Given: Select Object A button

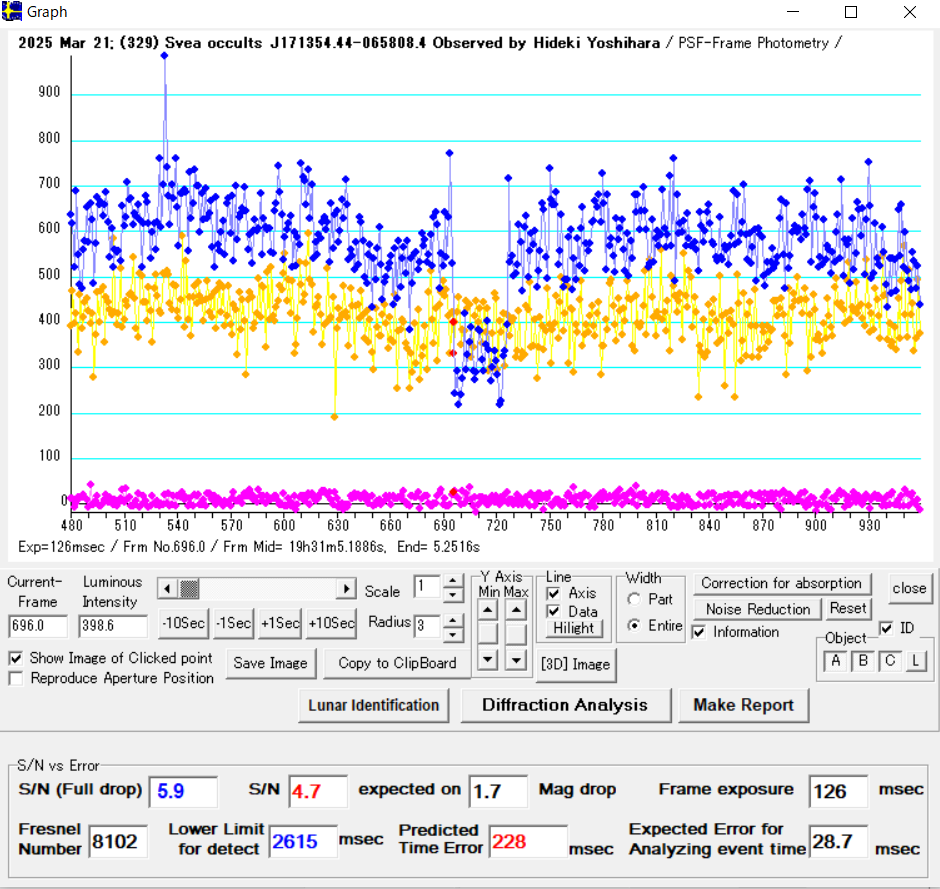Looking at the screenshot, I should (835, 661).
